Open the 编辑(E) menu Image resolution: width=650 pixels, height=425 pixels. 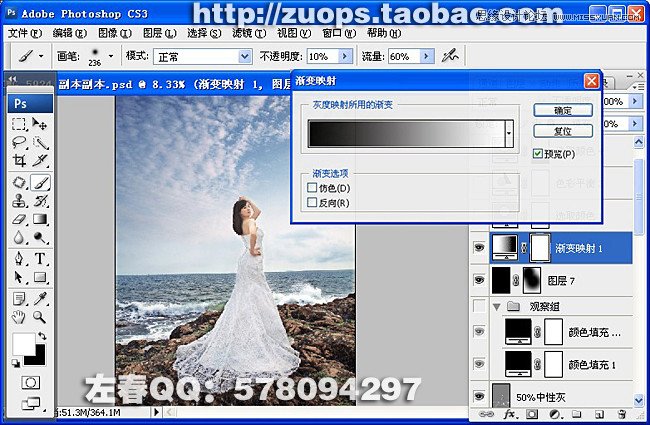pyautogui.click(x=70, y=33)
